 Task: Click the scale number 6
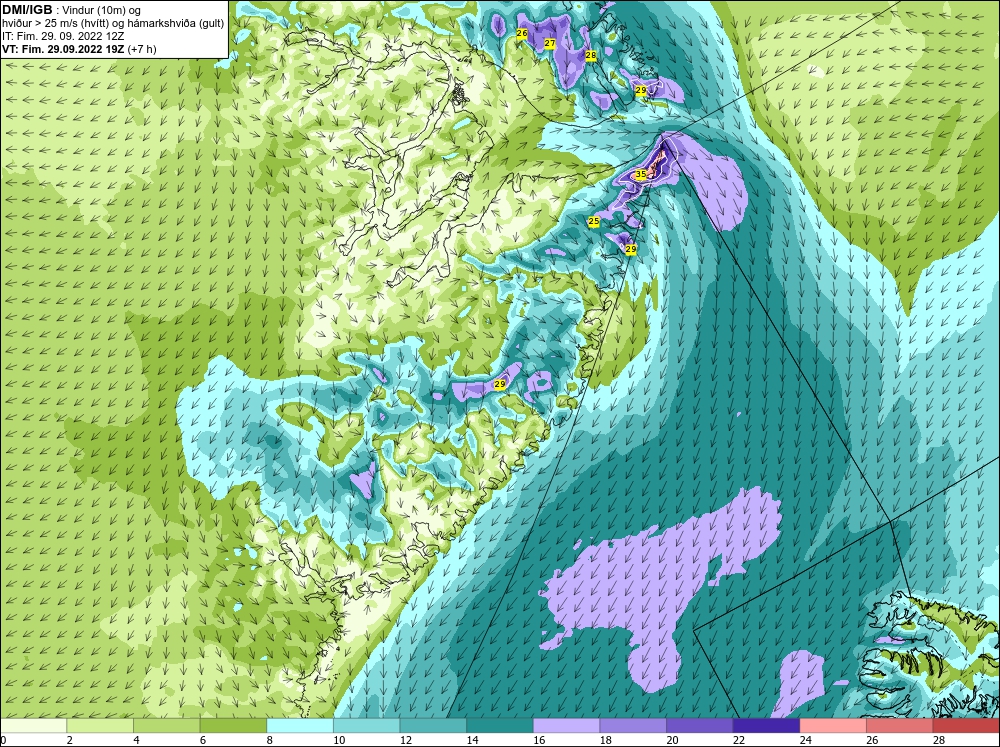pyautogui.click(x=202, y=740)
